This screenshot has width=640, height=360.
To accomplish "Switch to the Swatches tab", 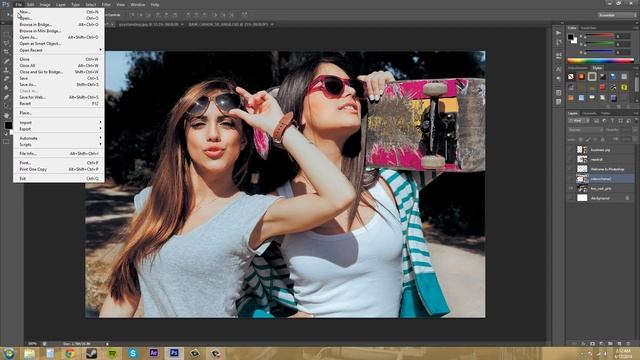I will 588,28.
